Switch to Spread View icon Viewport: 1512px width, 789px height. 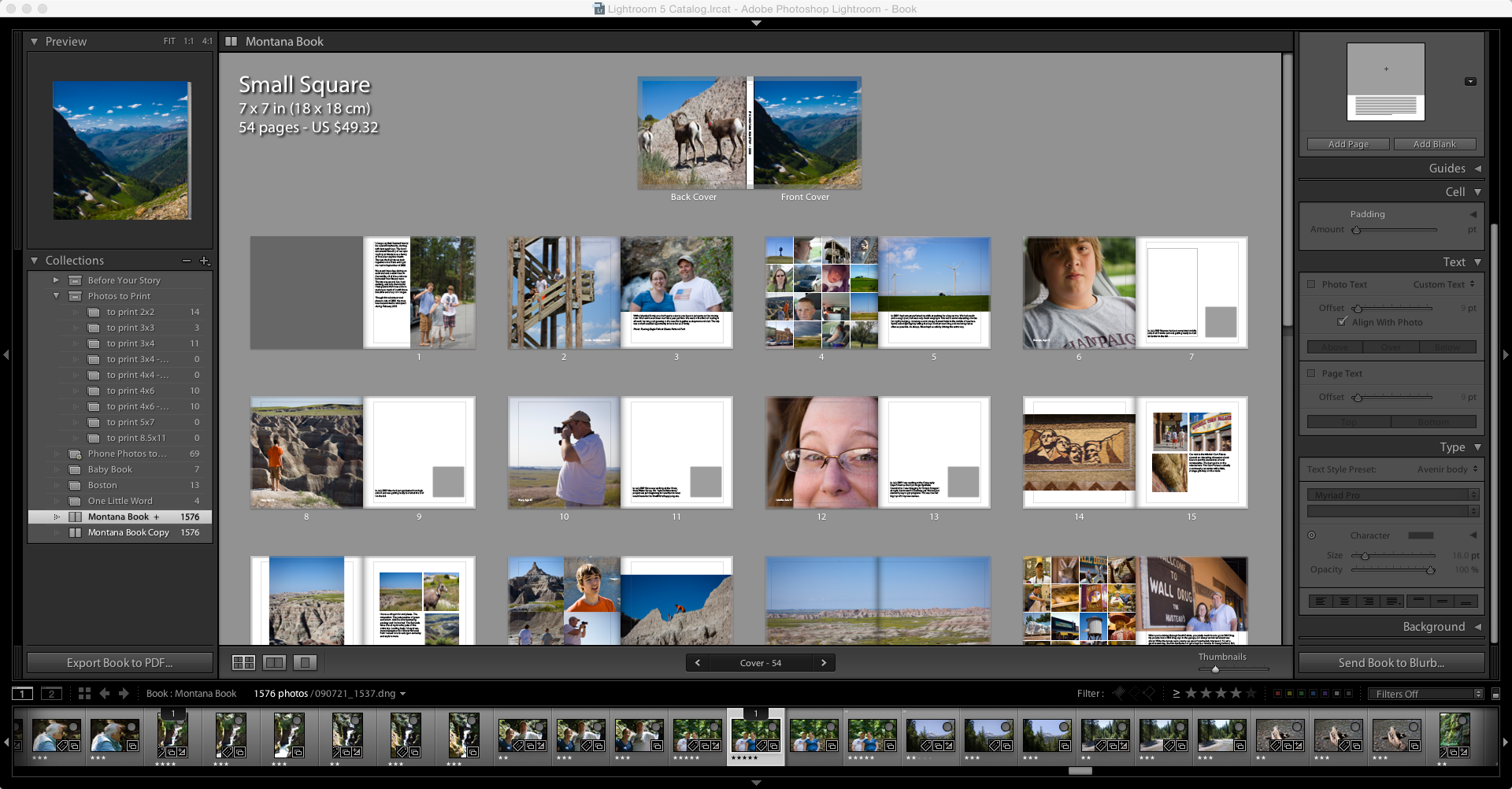click(274, 663)
